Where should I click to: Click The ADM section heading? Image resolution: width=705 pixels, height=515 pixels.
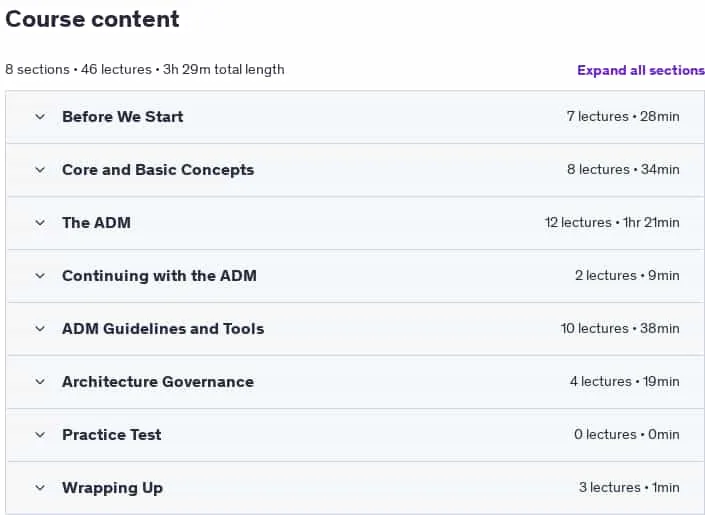(96, 223)
